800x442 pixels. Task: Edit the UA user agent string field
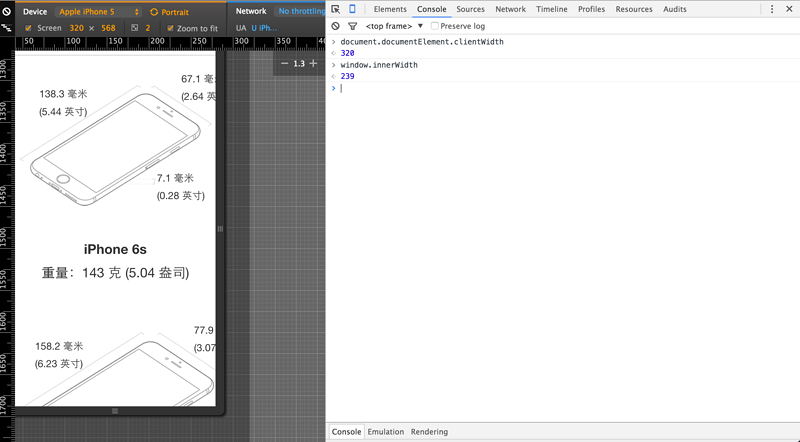[x=264, y=28]
